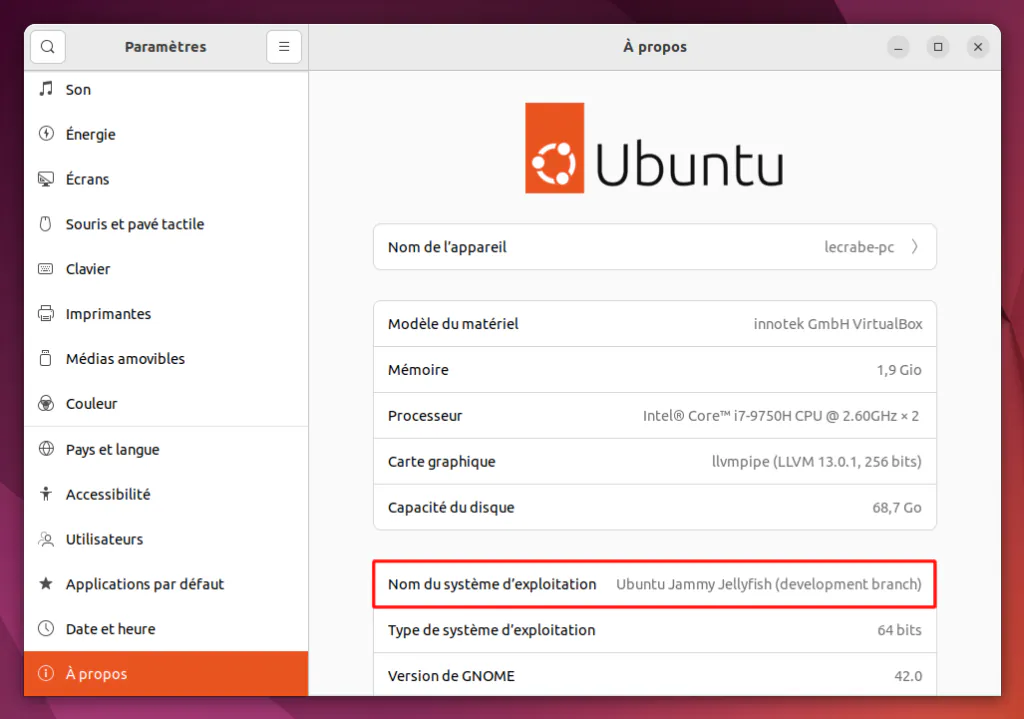Click the Carte graphique label
This screenshot has width=1024, height=719.
coord(441,462)
